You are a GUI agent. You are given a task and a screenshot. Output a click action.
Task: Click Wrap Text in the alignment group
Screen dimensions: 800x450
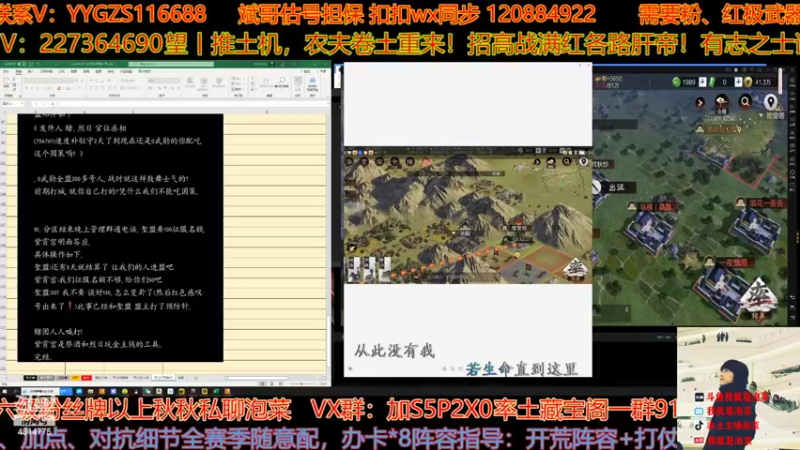click(x=126, y=81)
